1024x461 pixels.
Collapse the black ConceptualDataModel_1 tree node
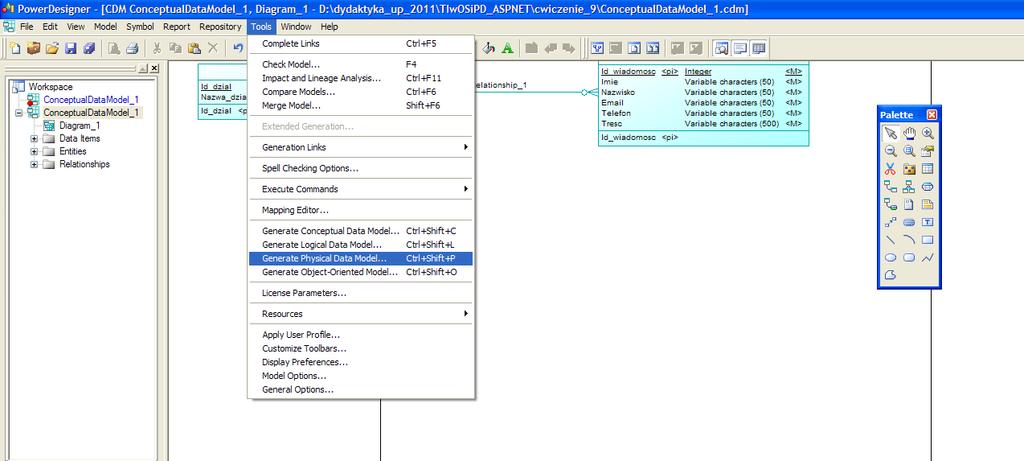pyautogui.click(x=18, y=112)
